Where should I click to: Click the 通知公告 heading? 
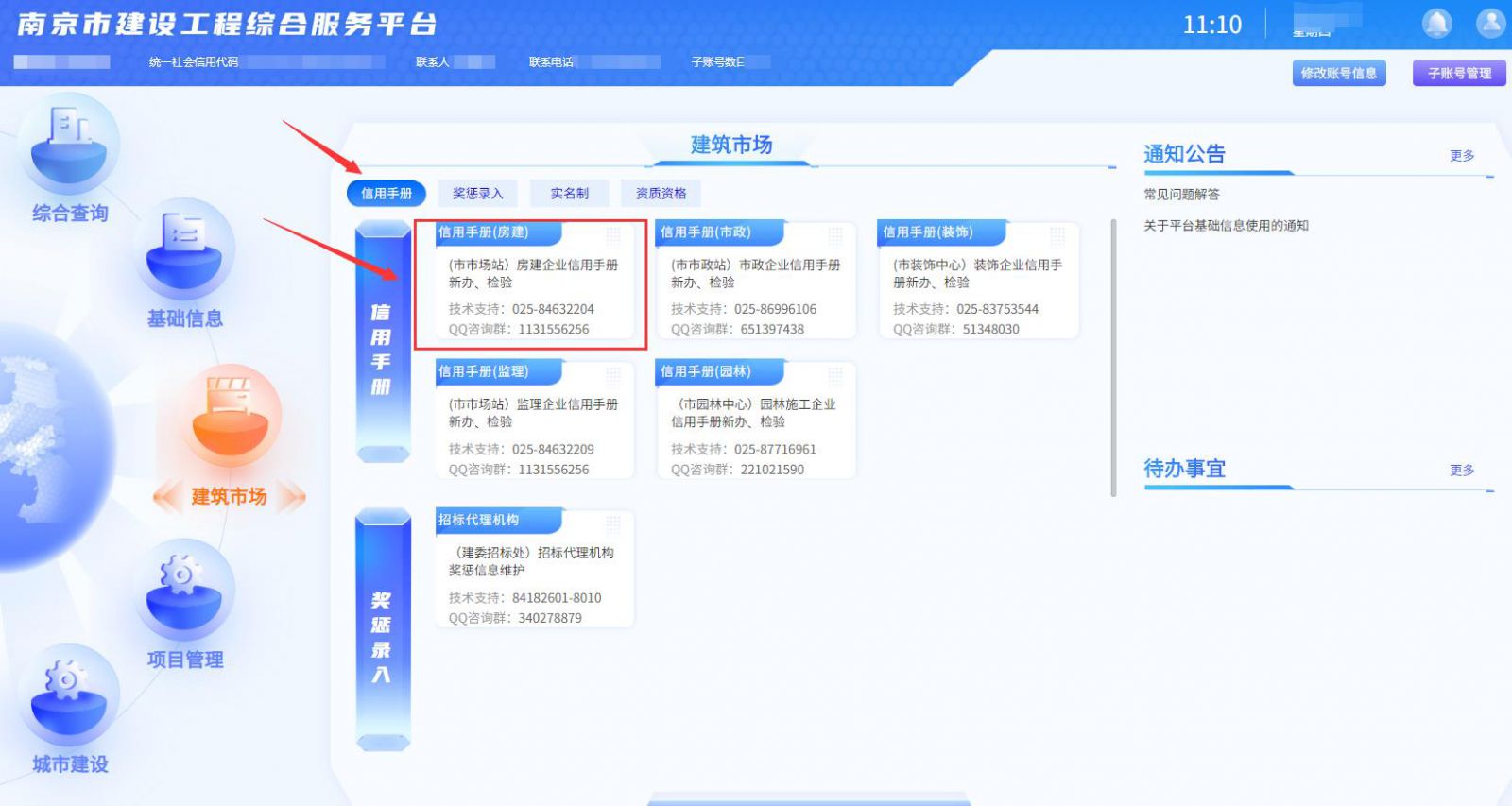click(1184, 154)
